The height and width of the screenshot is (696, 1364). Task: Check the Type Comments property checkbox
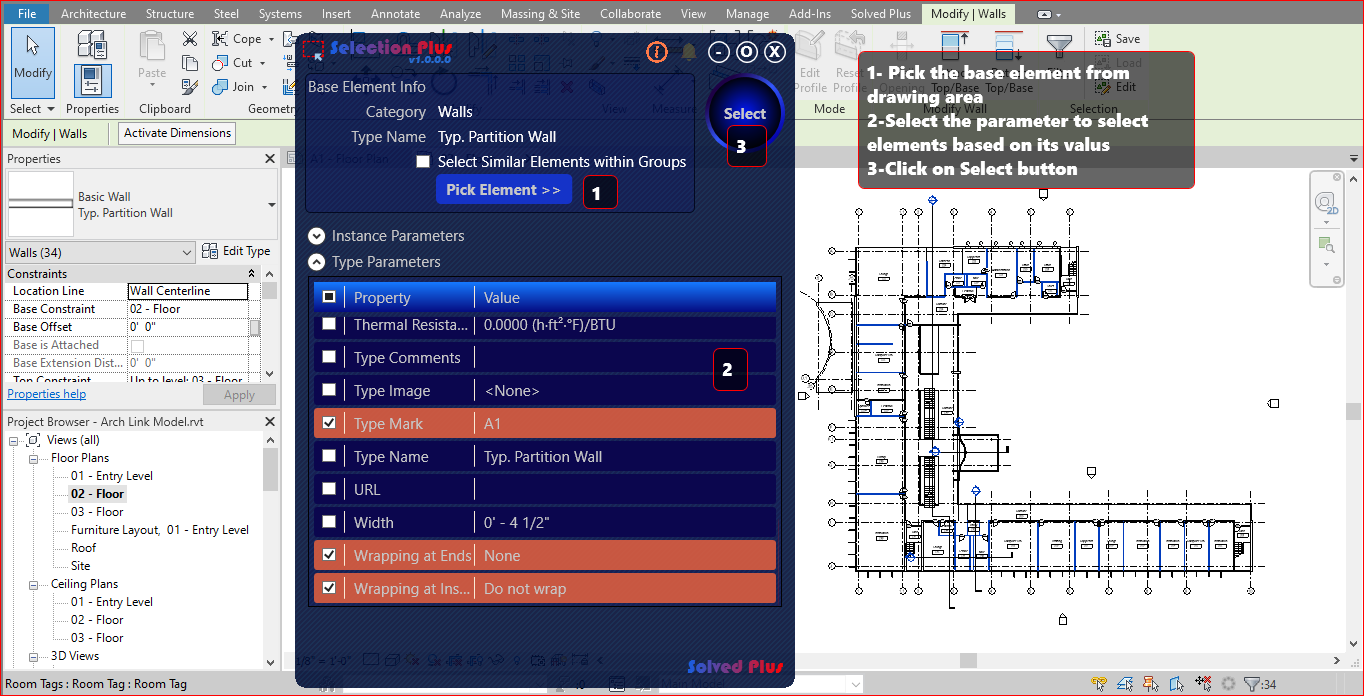point(329,357)
